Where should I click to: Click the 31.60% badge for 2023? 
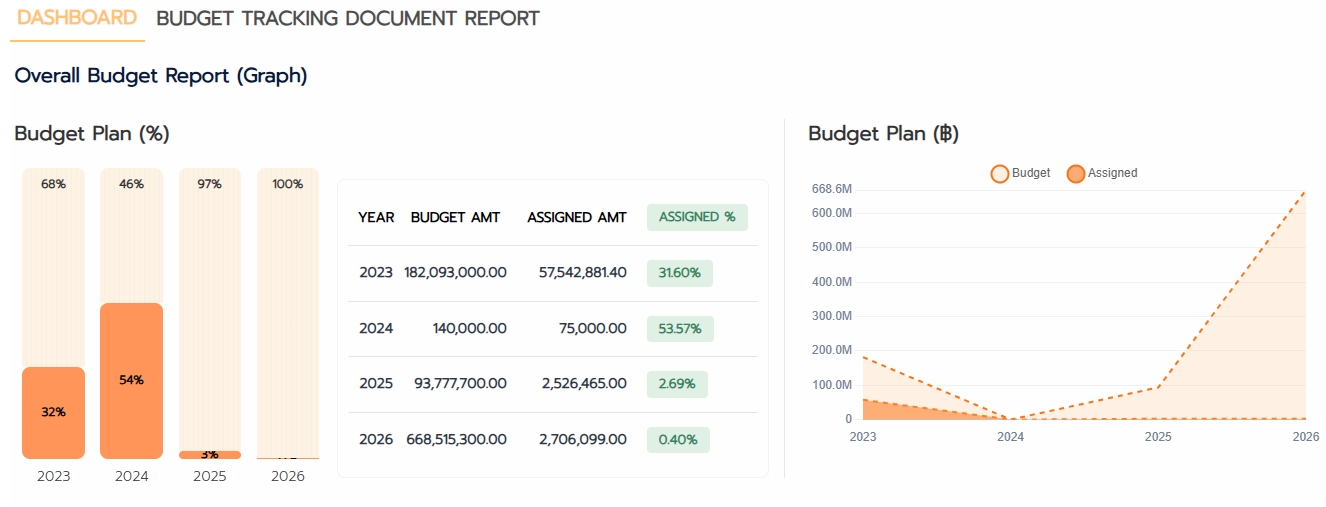(x=679, y=273)
